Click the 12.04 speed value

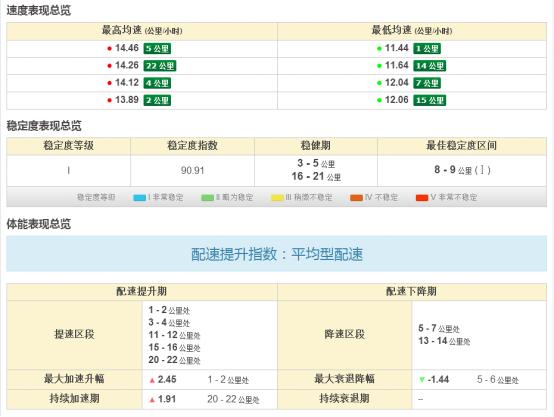pos(396,83)
